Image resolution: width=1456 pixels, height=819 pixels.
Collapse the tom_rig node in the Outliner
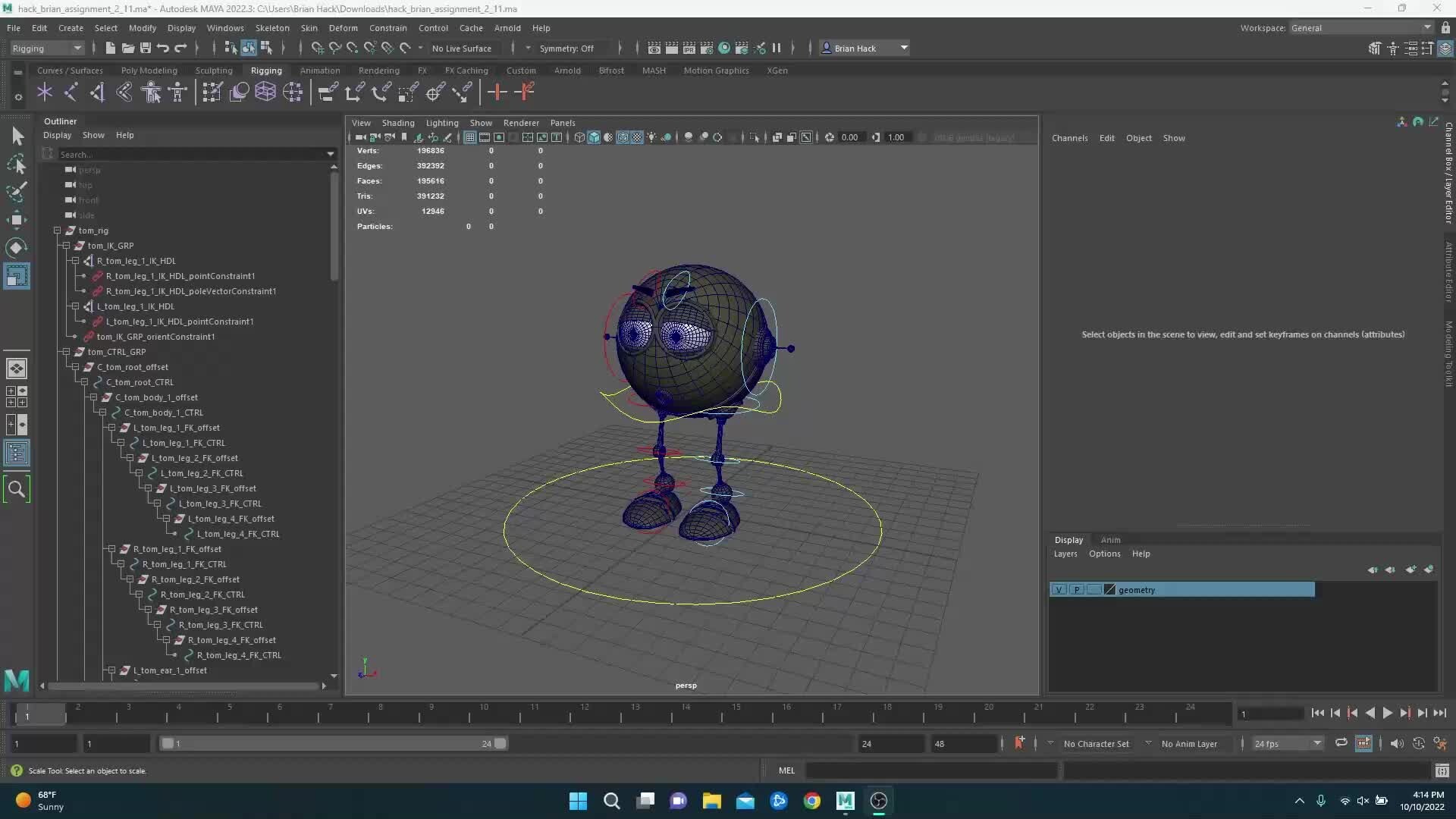pyautogui.click(x=58, y=231)
